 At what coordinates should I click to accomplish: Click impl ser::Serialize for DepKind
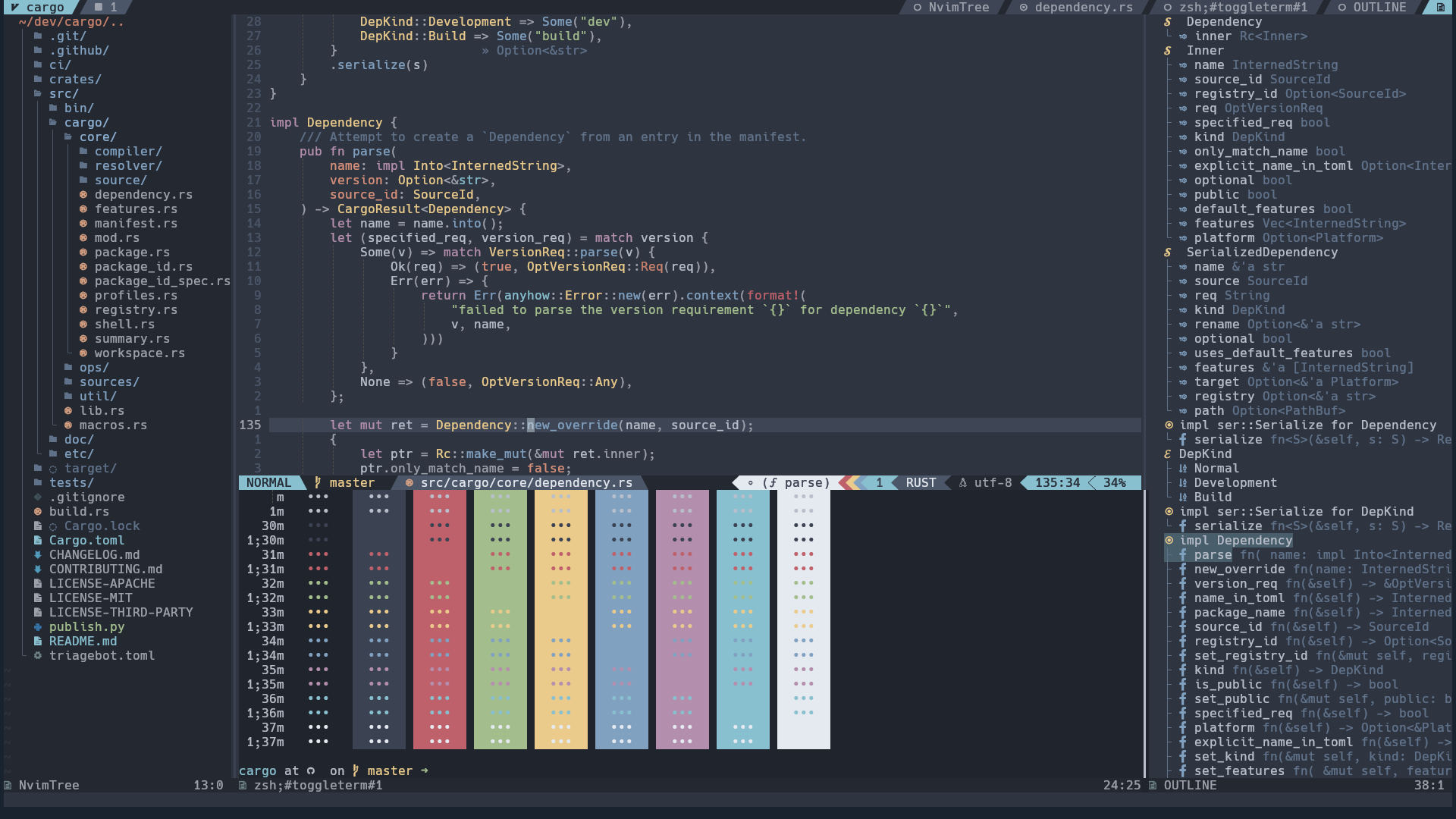[1290, 511]
